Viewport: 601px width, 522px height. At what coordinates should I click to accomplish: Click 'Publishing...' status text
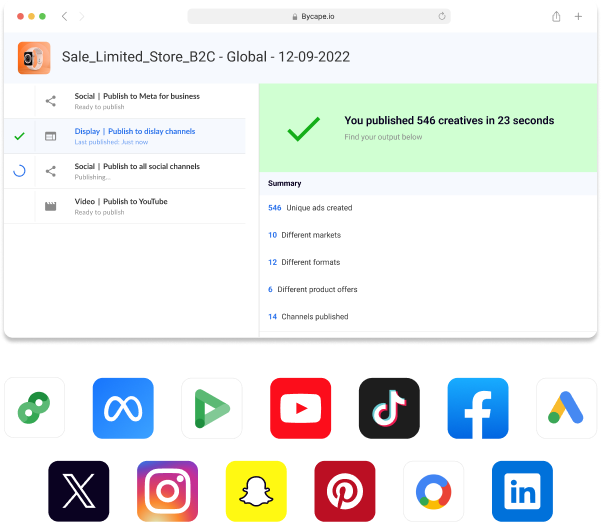pos(93,177)
